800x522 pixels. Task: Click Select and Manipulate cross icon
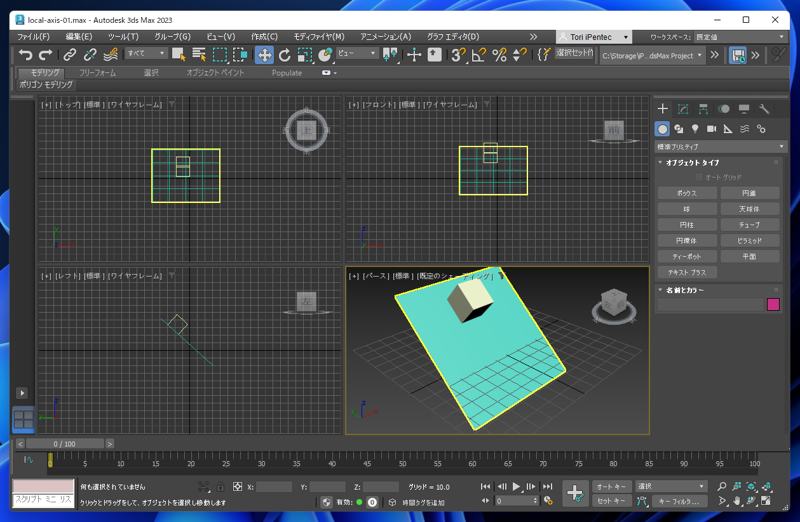[414, 55]
